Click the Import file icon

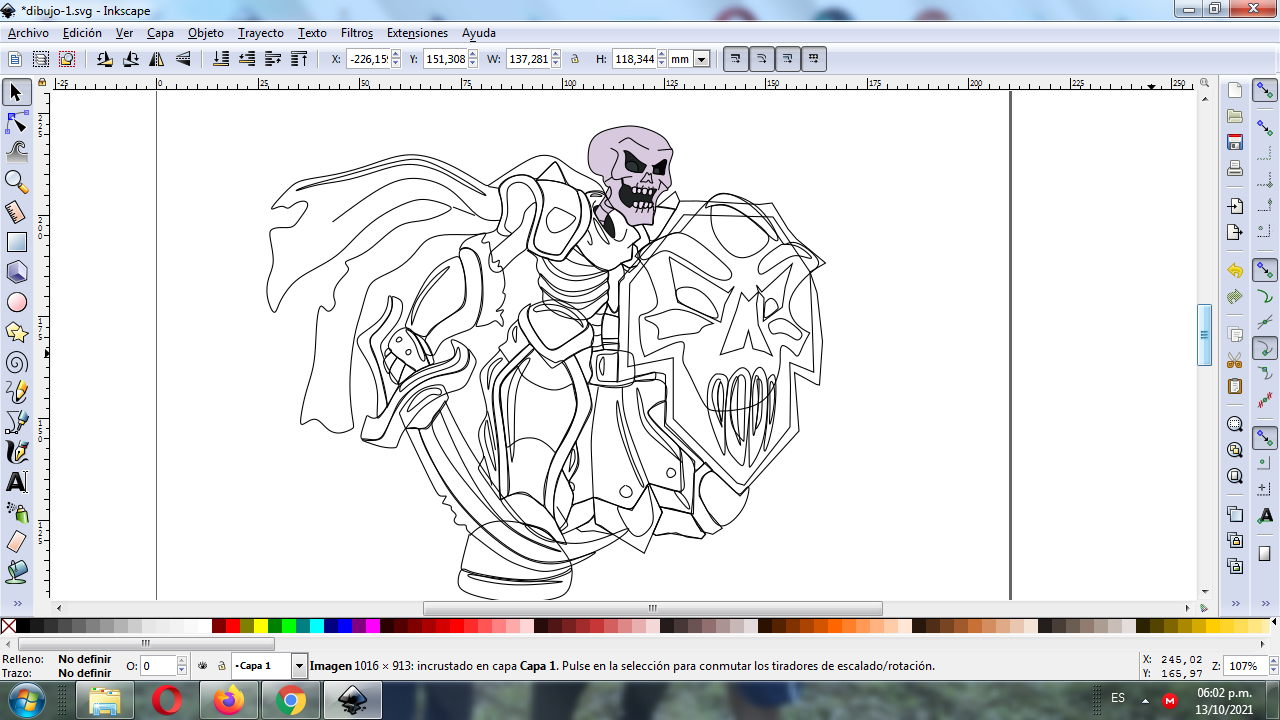[x=1235, y=206]
